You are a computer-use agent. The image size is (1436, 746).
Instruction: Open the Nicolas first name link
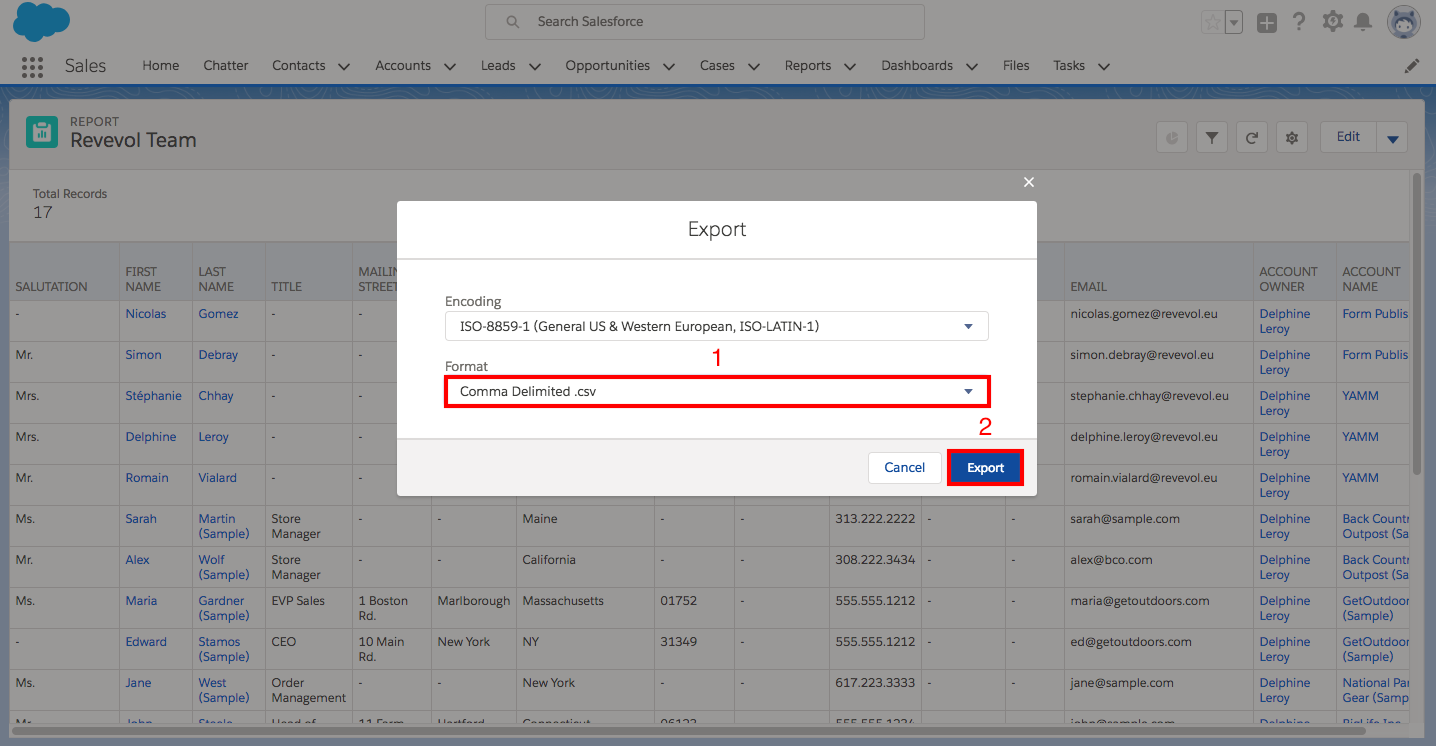click(x=146, y=314)
